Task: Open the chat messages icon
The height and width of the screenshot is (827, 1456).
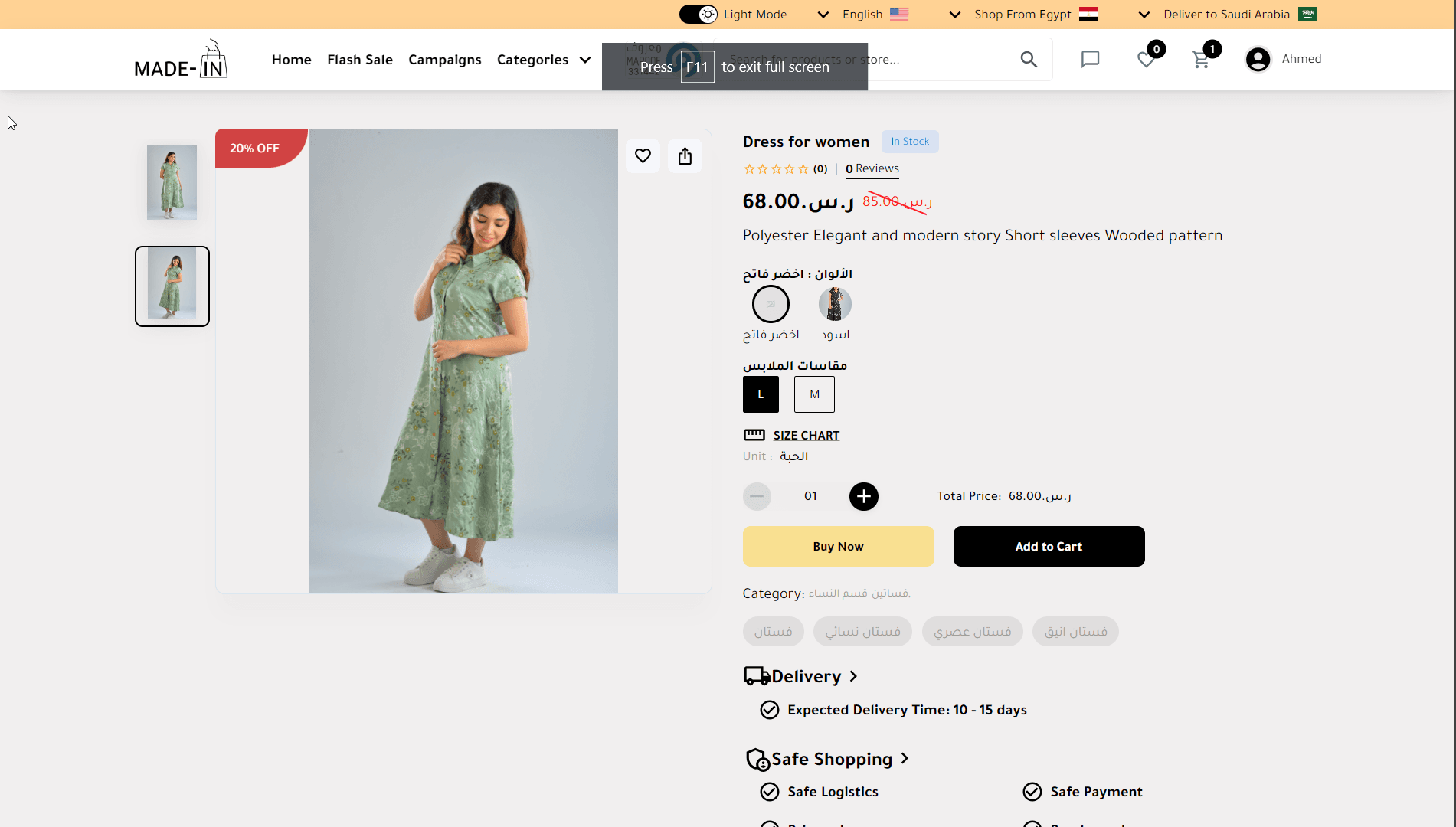Action: click(x=1090, y=60)
